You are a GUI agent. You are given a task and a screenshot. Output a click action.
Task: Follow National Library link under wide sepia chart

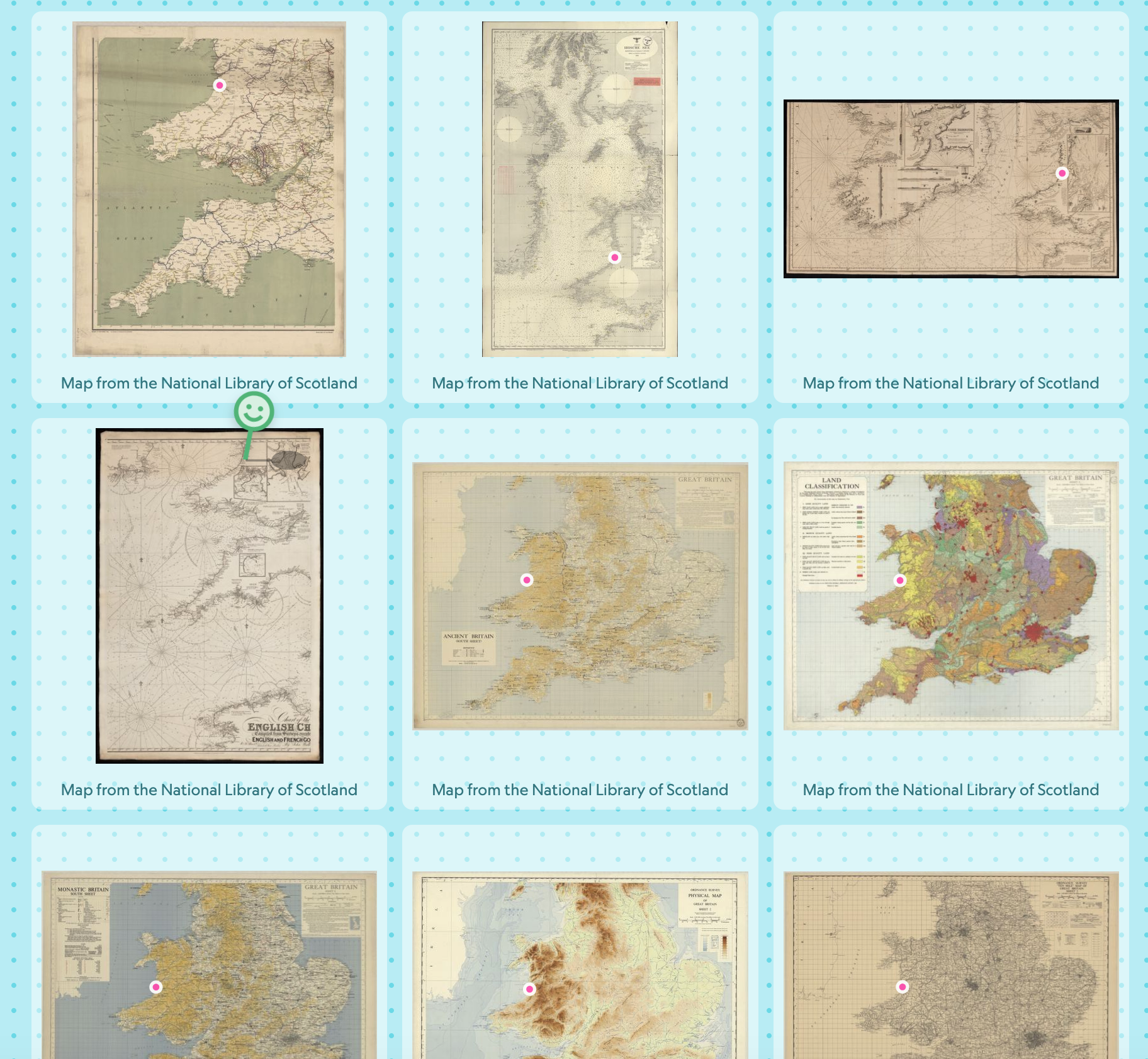click(x=951, y=383)
